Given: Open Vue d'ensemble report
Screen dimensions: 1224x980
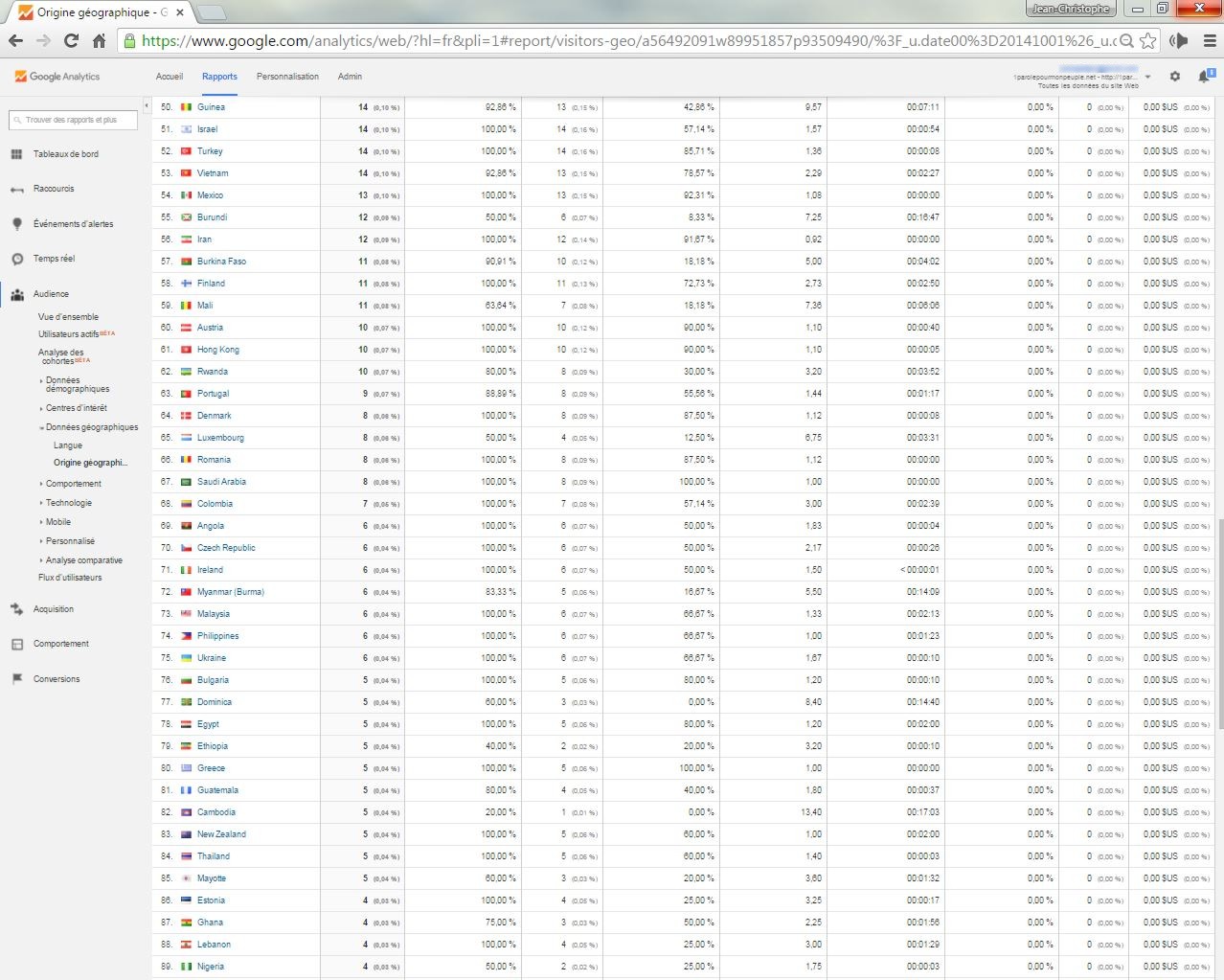Looking at the screenshot, I should 68,317.
